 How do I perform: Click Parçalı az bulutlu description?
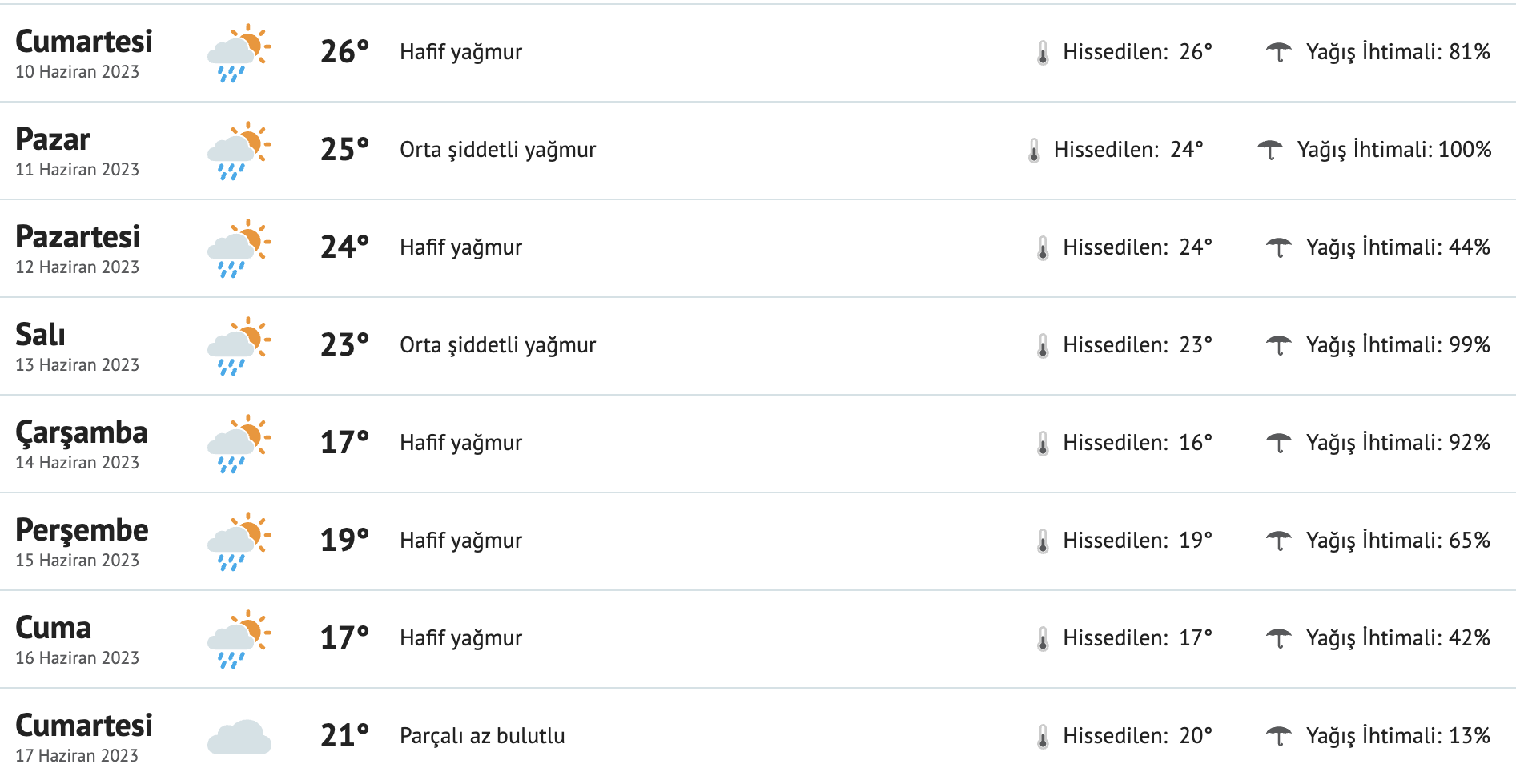click(x=482, y=736)
